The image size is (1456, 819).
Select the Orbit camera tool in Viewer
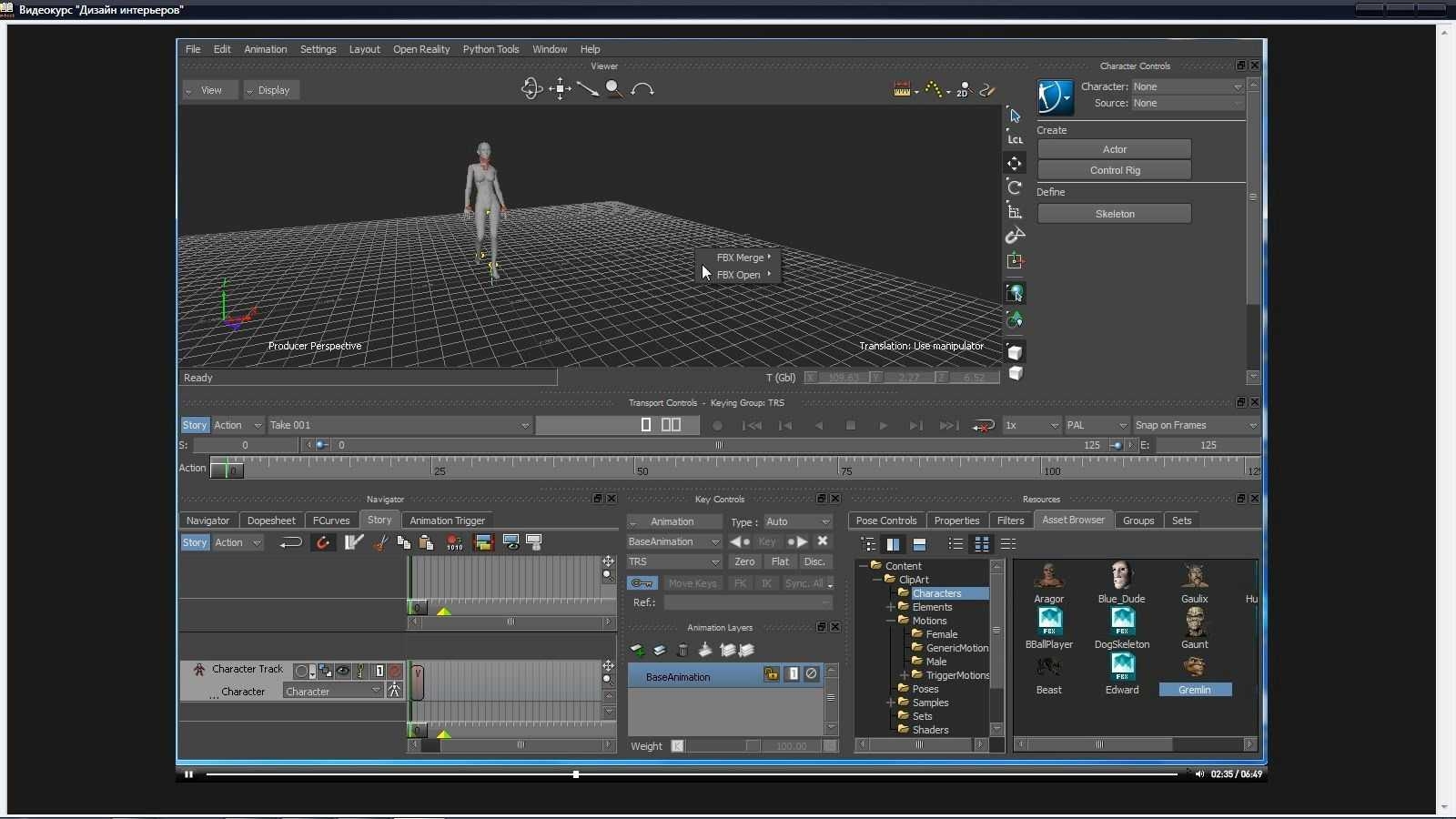pyautogui.click(x=531, y=88)
